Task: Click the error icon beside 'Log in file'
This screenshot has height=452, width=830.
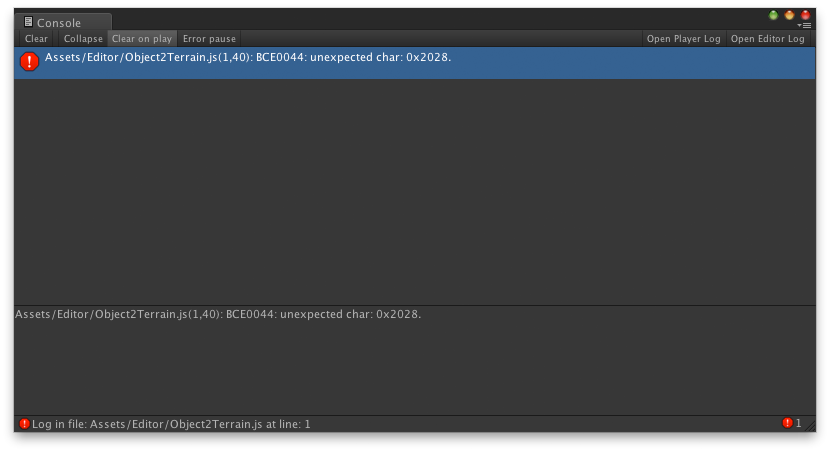Action: [x=24, y=423]
